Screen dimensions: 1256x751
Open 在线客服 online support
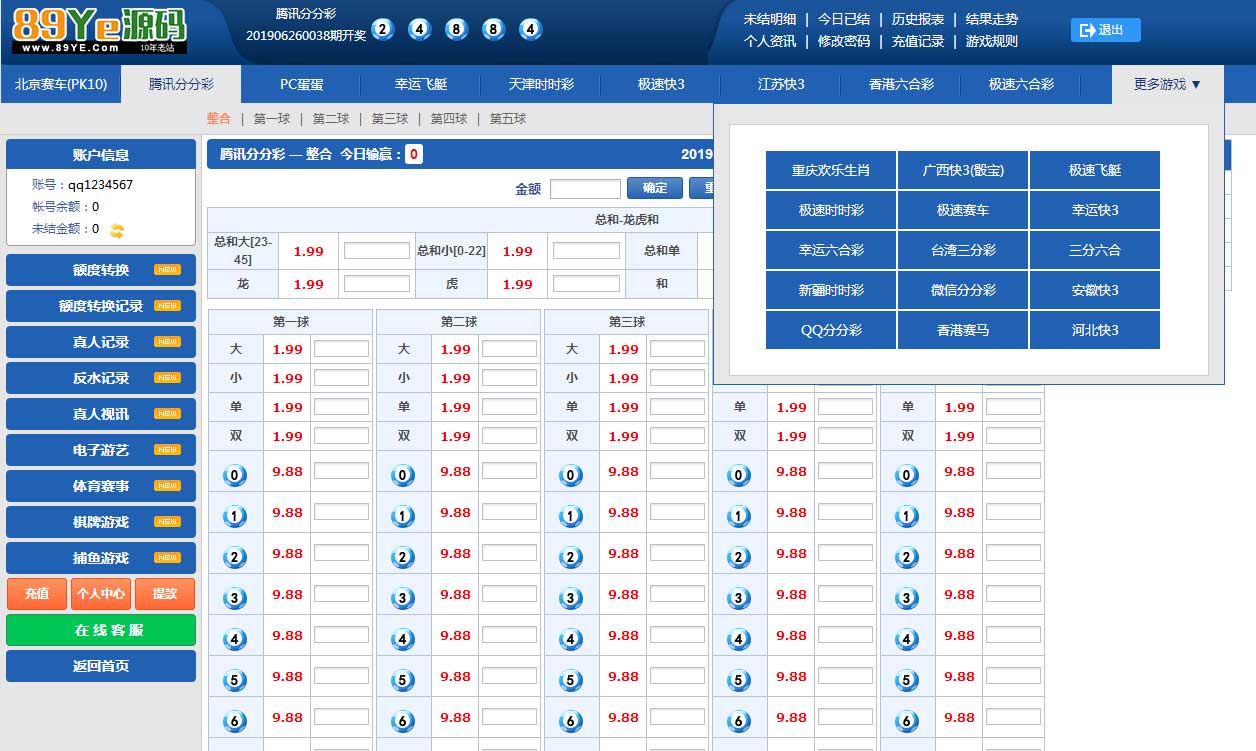[101, 630]
